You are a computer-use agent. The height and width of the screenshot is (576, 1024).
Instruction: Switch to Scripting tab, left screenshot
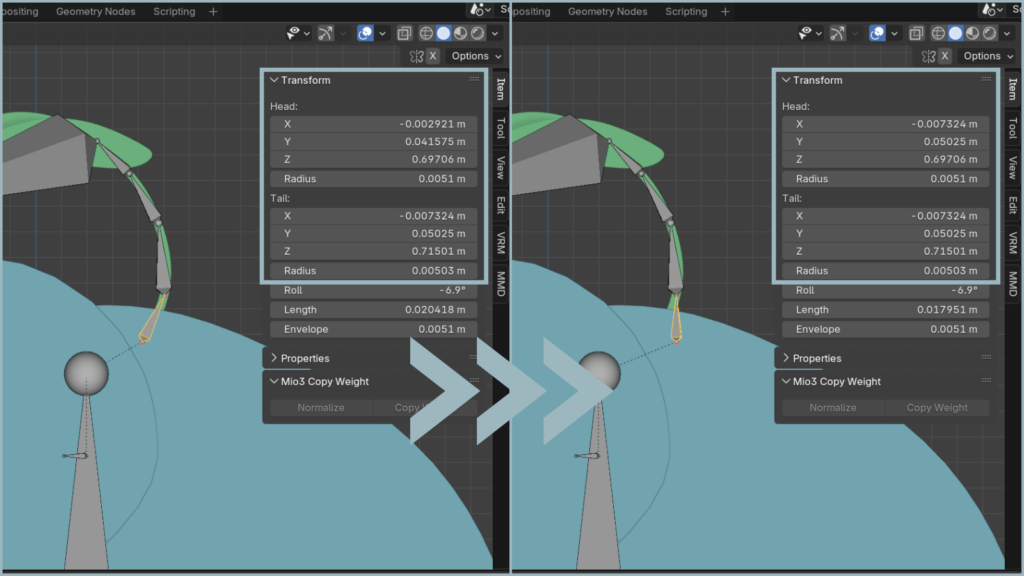pyautogui.click(x=174, y=11)
